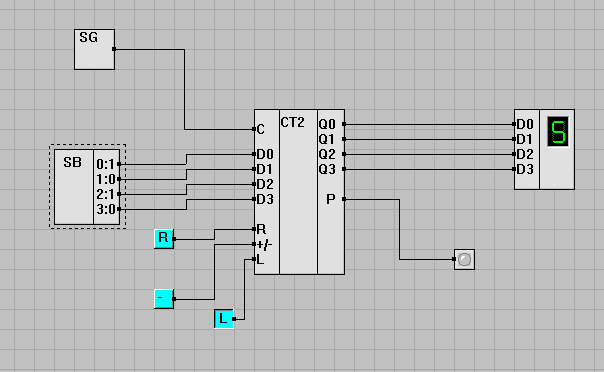The height and width of the screenshot is (372, 604).
Task: Click the D3 pin on the display block
Action: (514, 169)
